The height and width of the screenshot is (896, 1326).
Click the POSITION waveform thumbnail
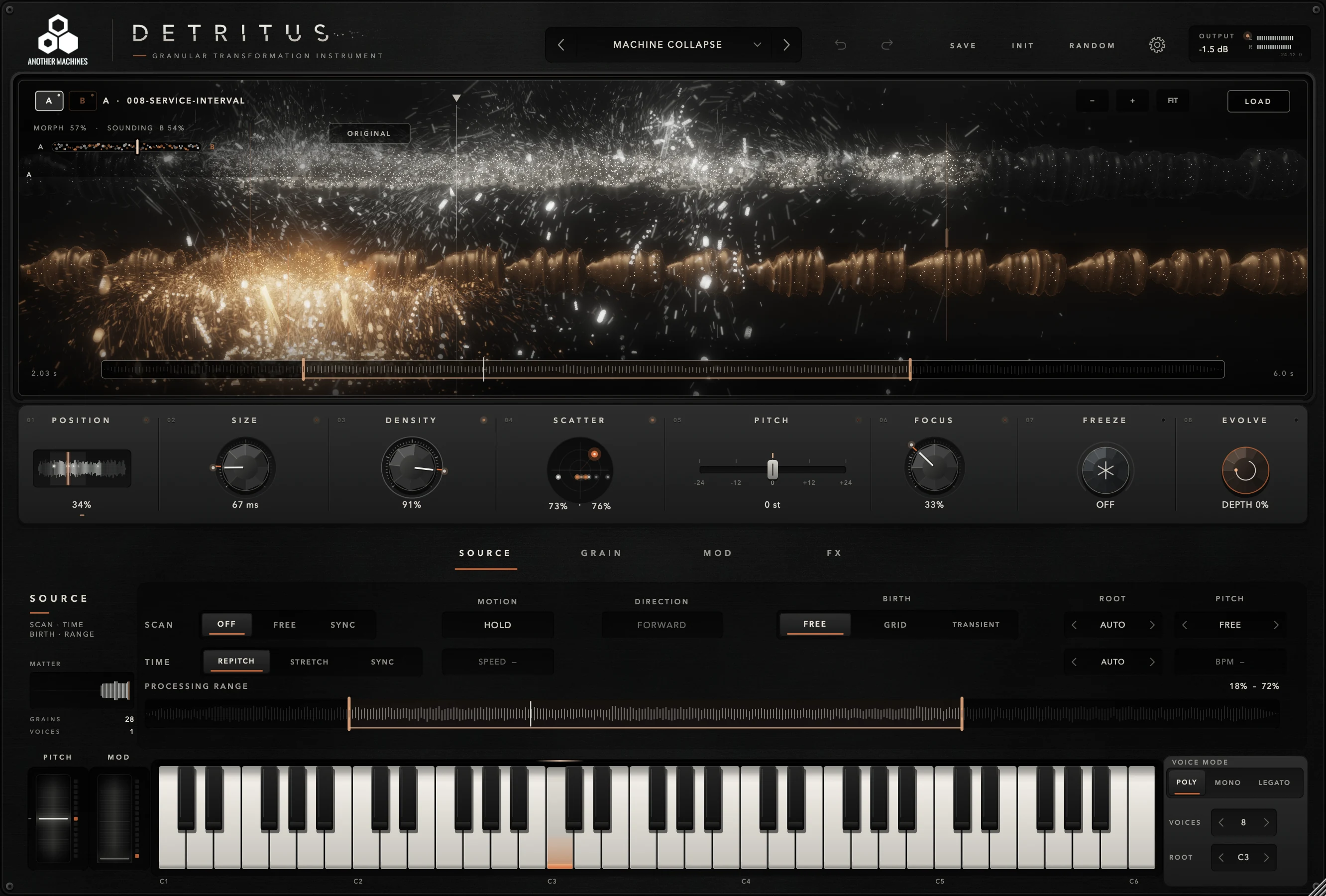click(82, 468)
